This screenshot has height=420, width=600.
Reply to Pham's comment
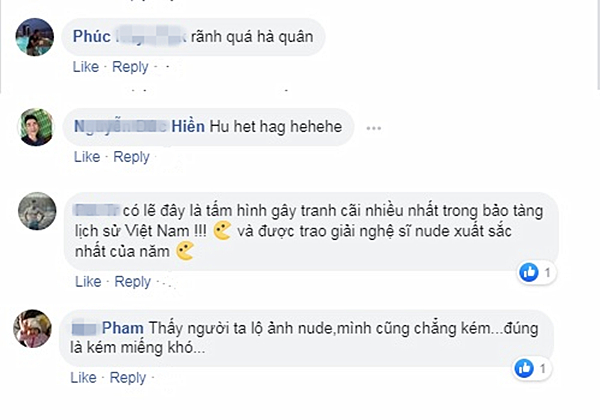[130, 378]
